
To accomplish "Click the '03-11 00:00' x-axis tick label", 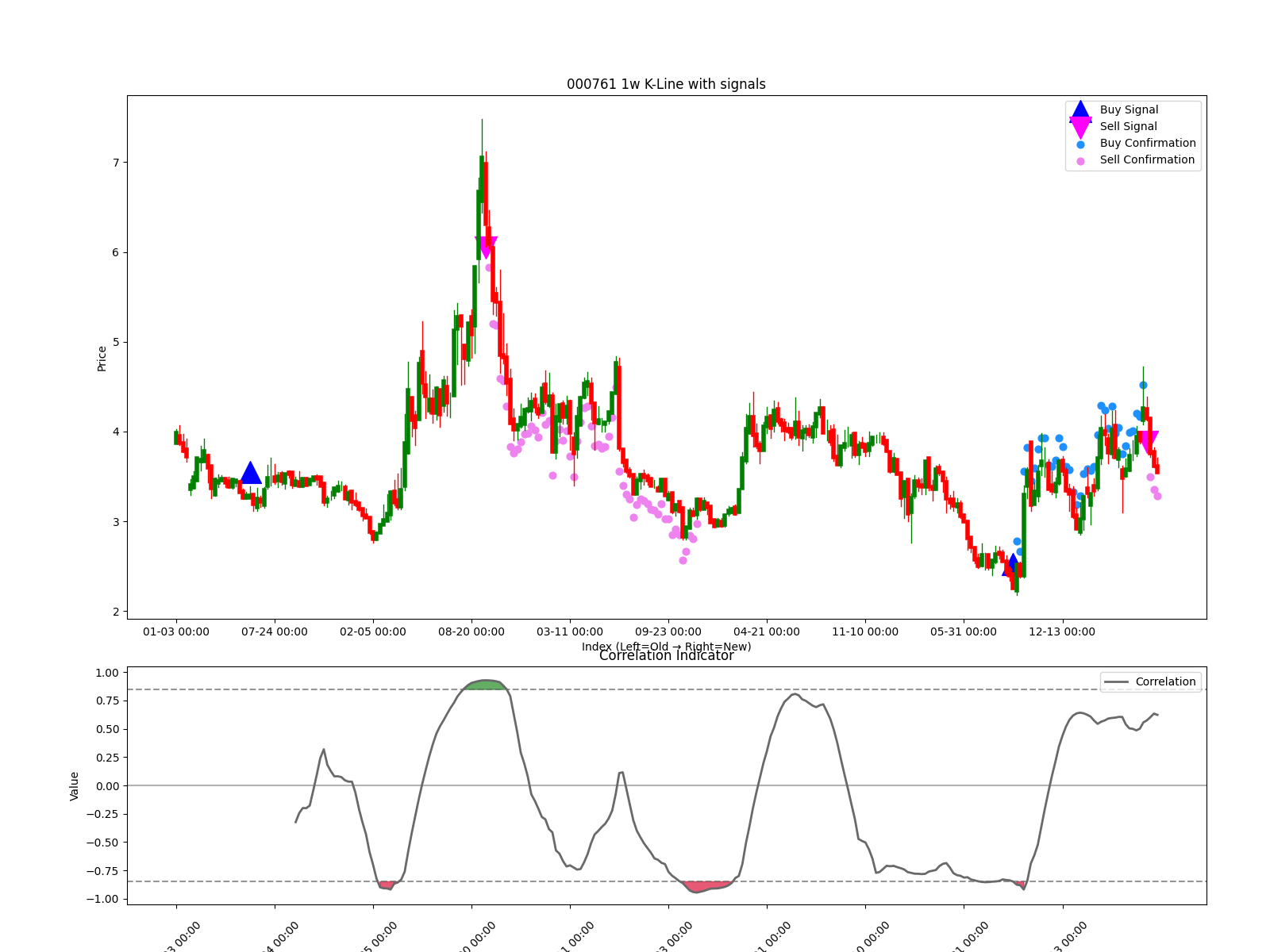I will [x=570, y=632].
